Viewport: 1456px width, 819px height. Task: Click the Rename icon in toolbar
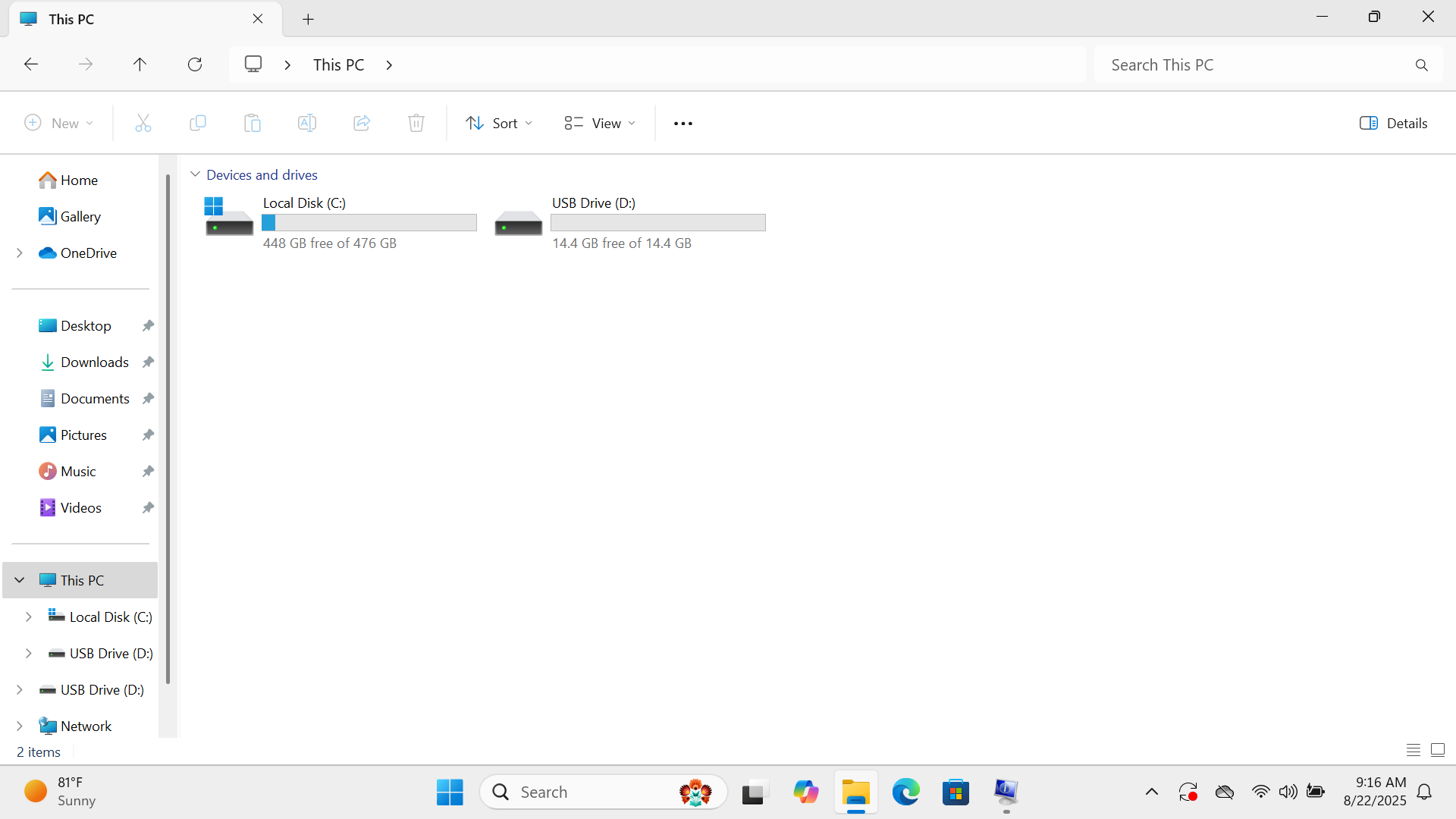tap(307, 123)
